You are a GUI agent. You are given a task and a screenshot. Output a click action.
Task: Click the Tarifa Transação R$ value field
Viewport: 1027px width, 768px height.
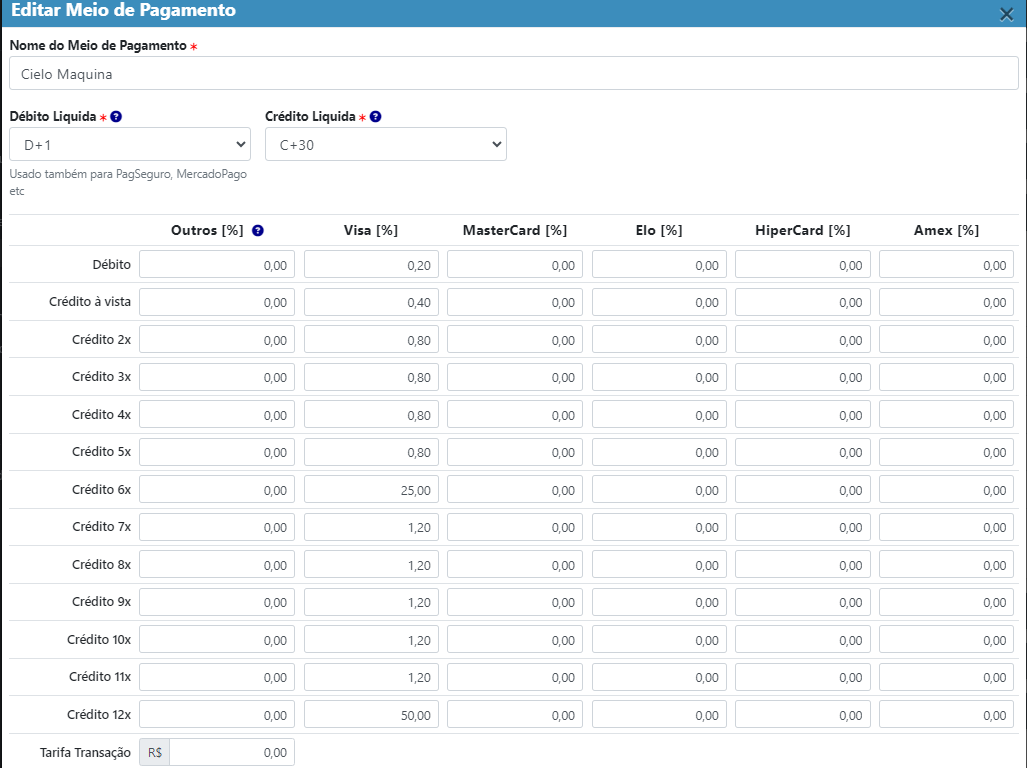coord(232,752)
